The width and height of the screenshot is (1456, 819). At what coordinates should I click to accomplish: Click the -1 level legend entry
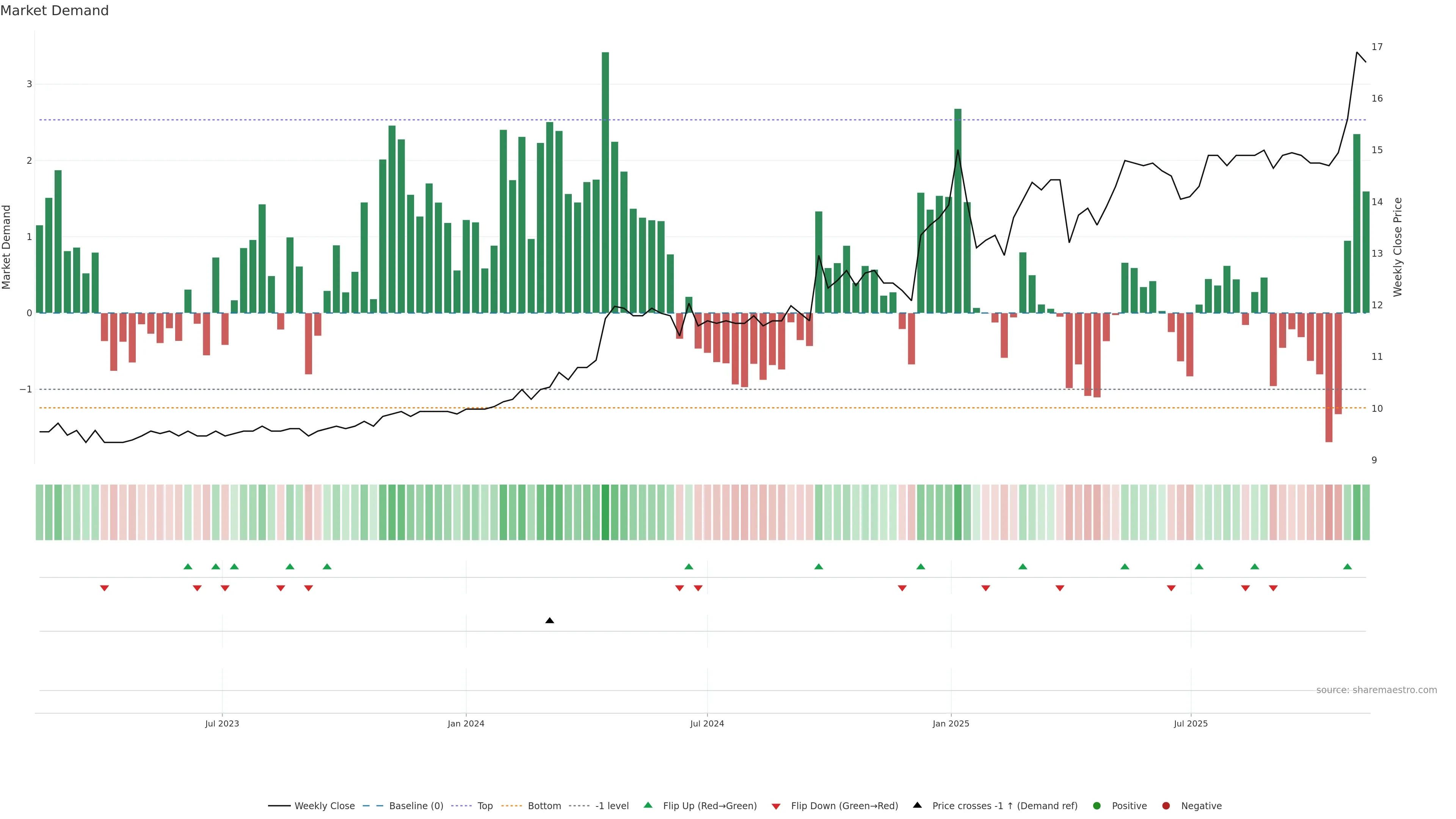[612, 806]
